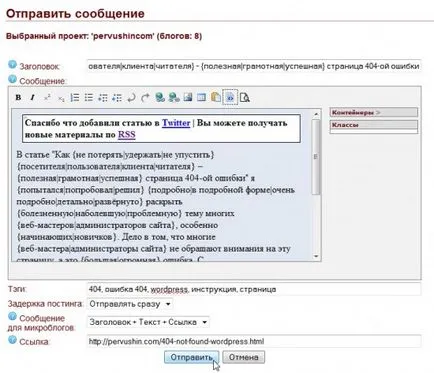Toggle HTML source view in the editor
434x373 pixels.
tap(230, 97)
